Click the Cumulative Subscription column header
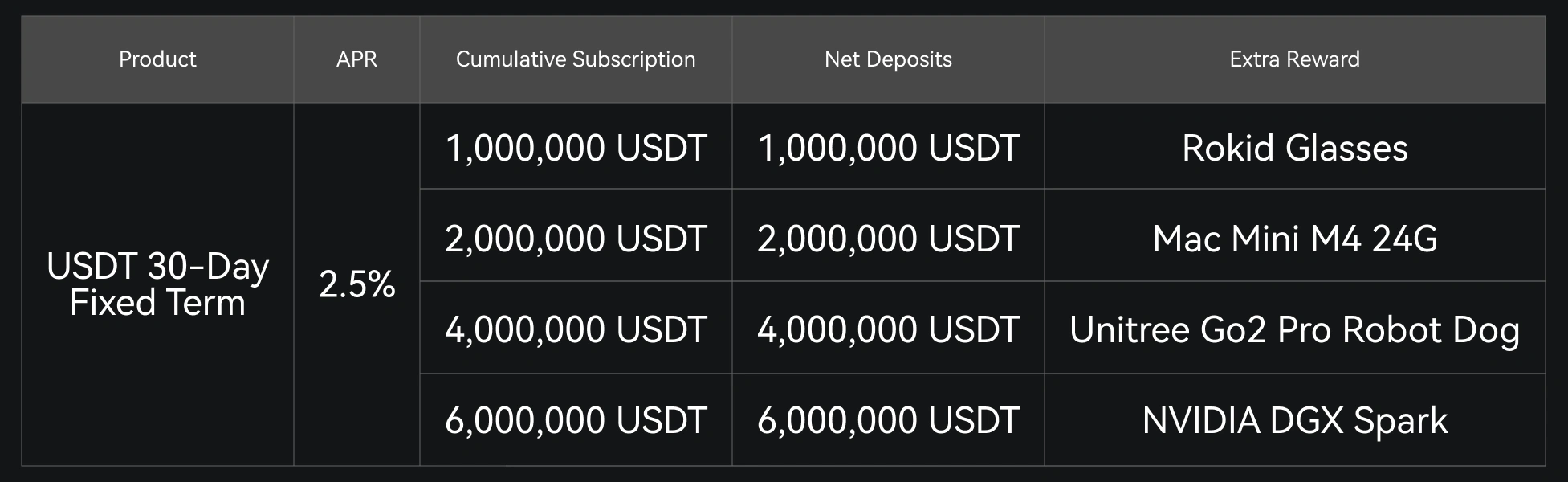This screenshot has width=1568, height=482. pos(576,59)
